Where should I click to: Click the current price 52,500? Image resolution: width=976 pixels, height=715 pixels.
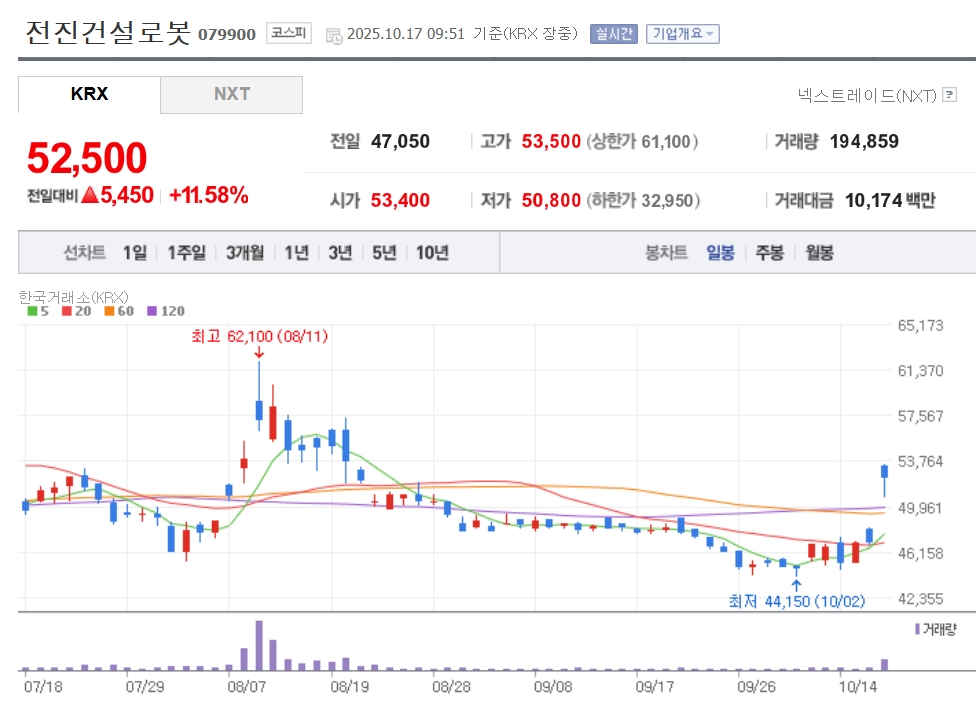(x=87, y=158)
